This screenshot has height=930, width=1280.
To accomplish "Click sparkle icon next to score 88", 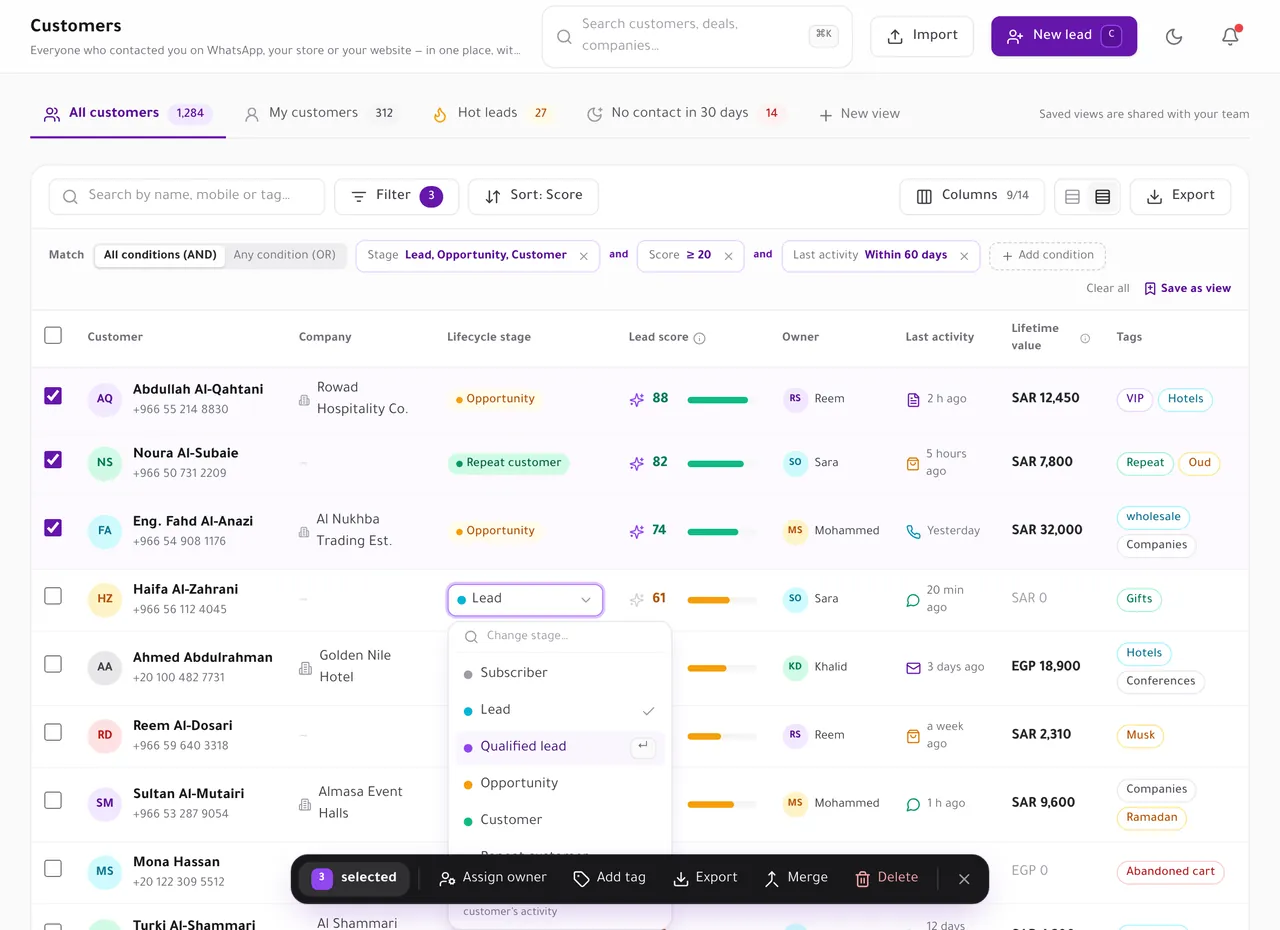I will 636,399.
